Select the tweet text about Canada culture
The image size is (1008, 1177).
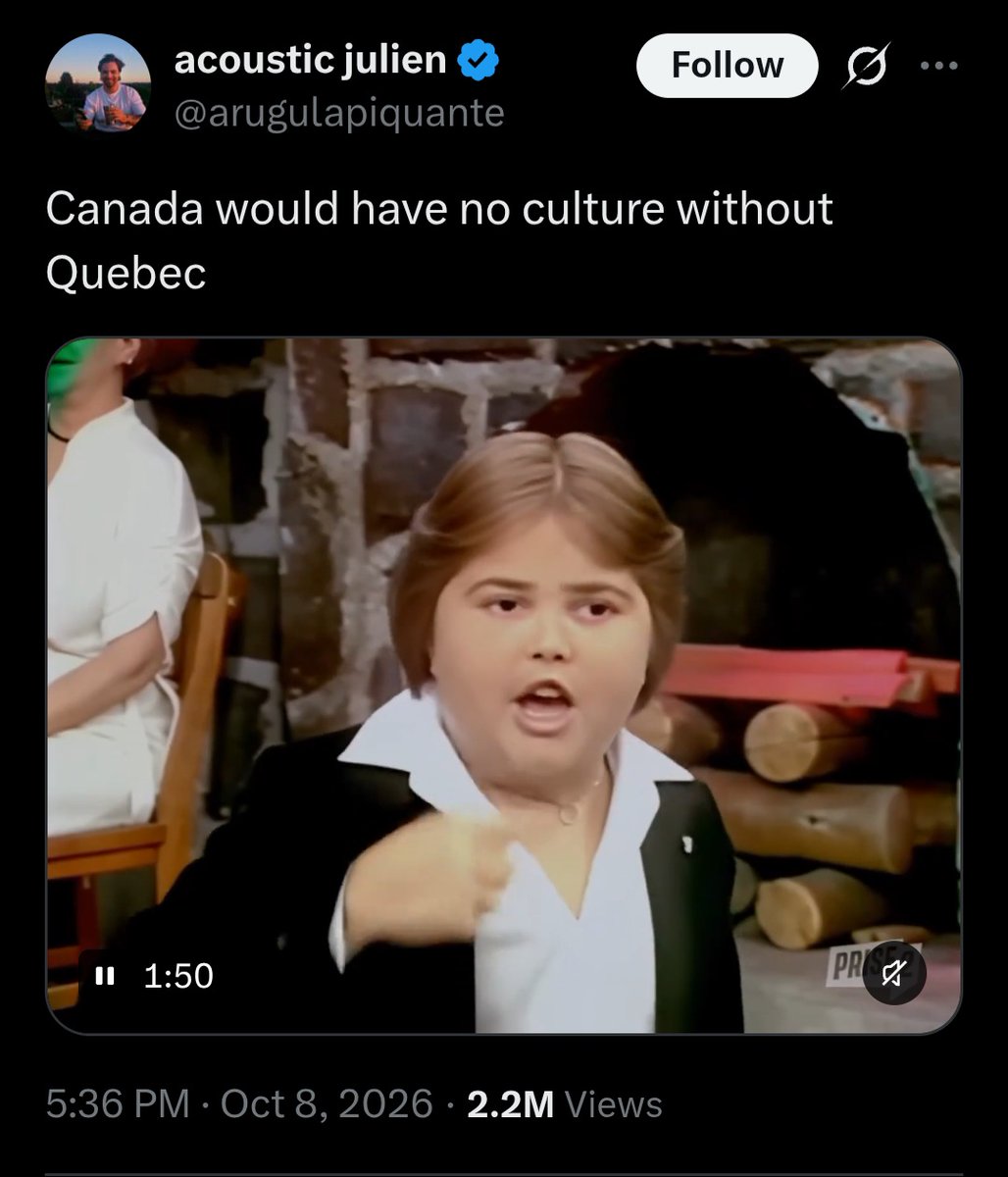(x=439, y=241)
